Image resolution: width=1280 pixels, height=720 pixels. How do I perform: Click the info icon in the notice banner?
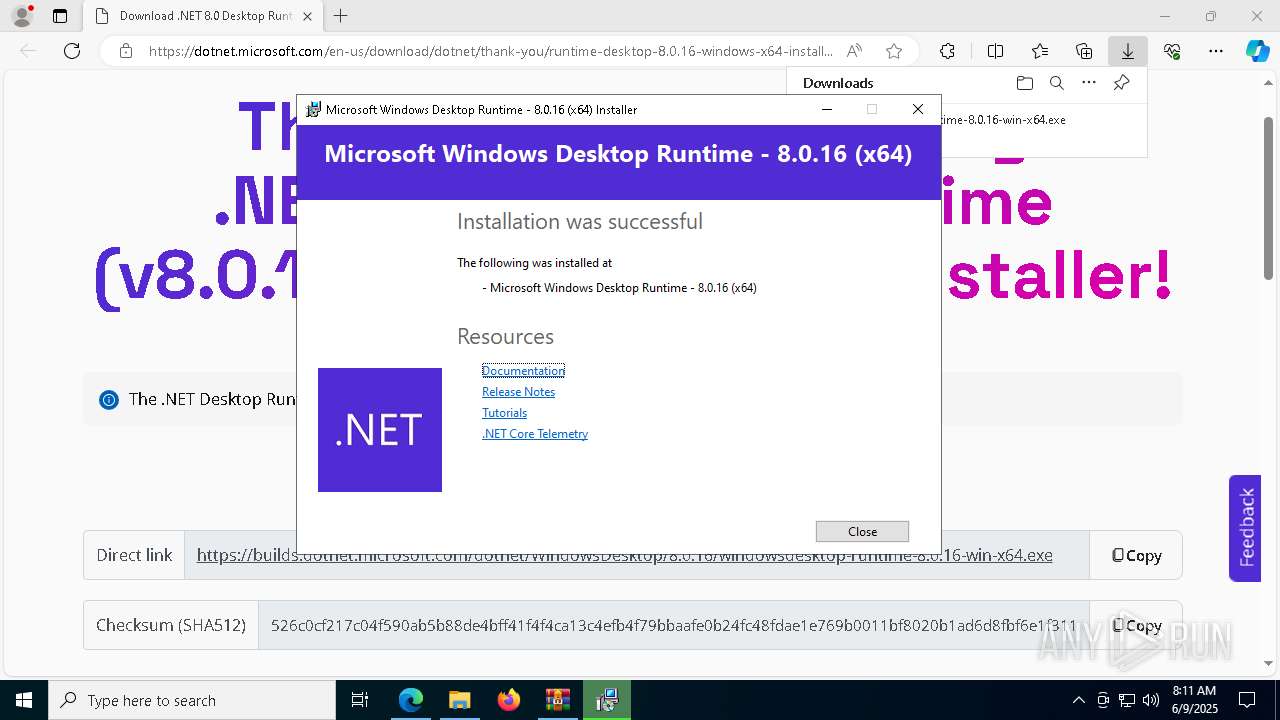(108, 400)
